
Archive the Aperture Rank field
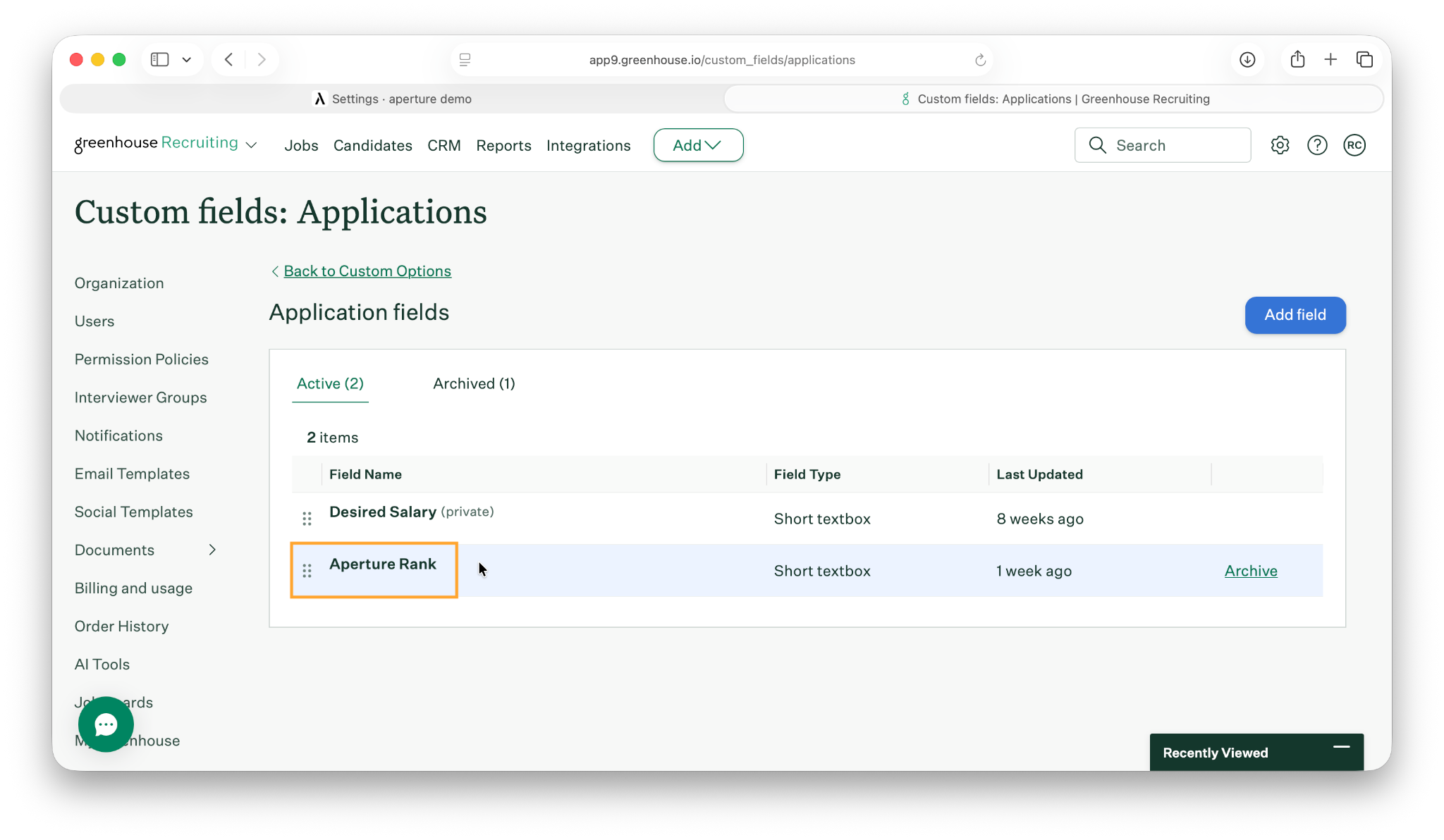[x=1250, y=571]
